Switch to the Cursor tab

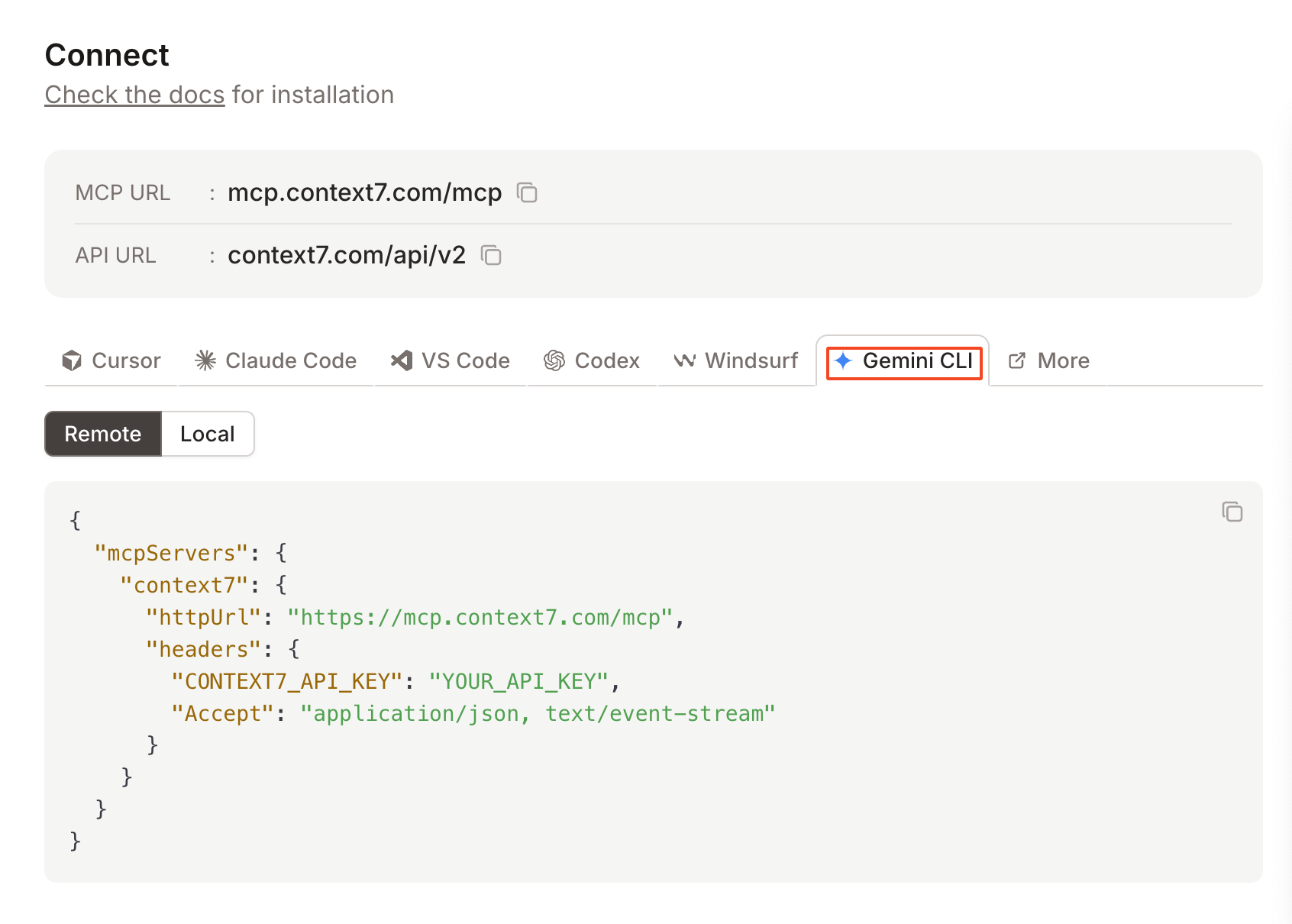pyautogui.click(x=111, y=360)
